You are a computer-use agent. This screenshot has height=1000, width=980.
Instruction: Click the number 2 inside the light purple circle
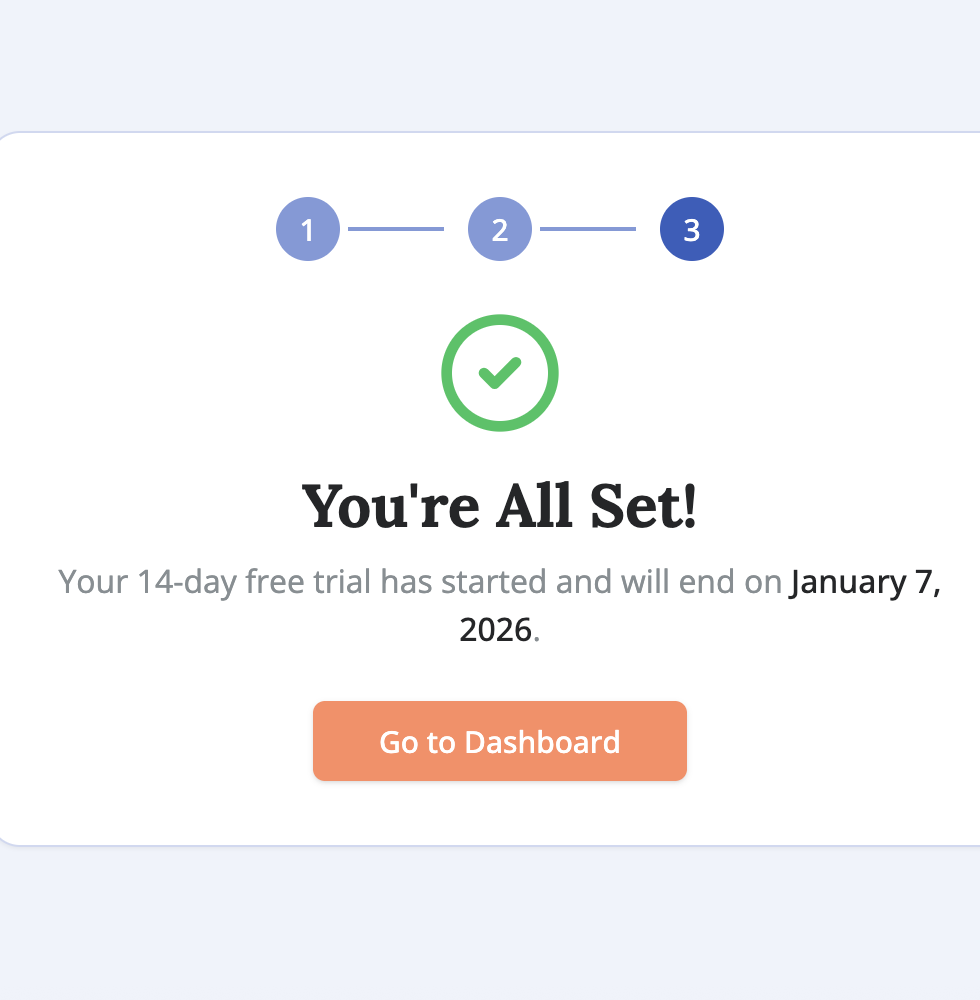pos(499,229)
